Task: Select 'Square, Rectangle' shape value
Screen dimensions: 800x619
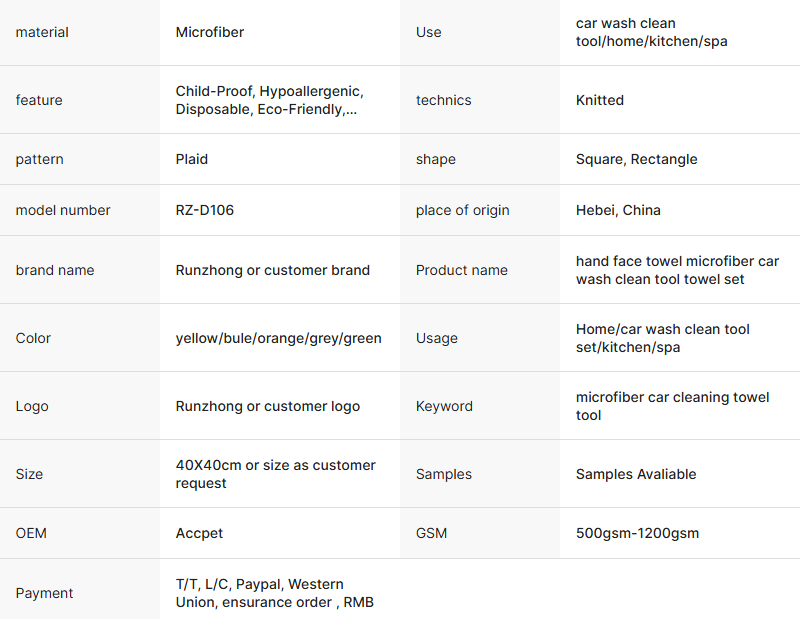Action: pos(637,159)
